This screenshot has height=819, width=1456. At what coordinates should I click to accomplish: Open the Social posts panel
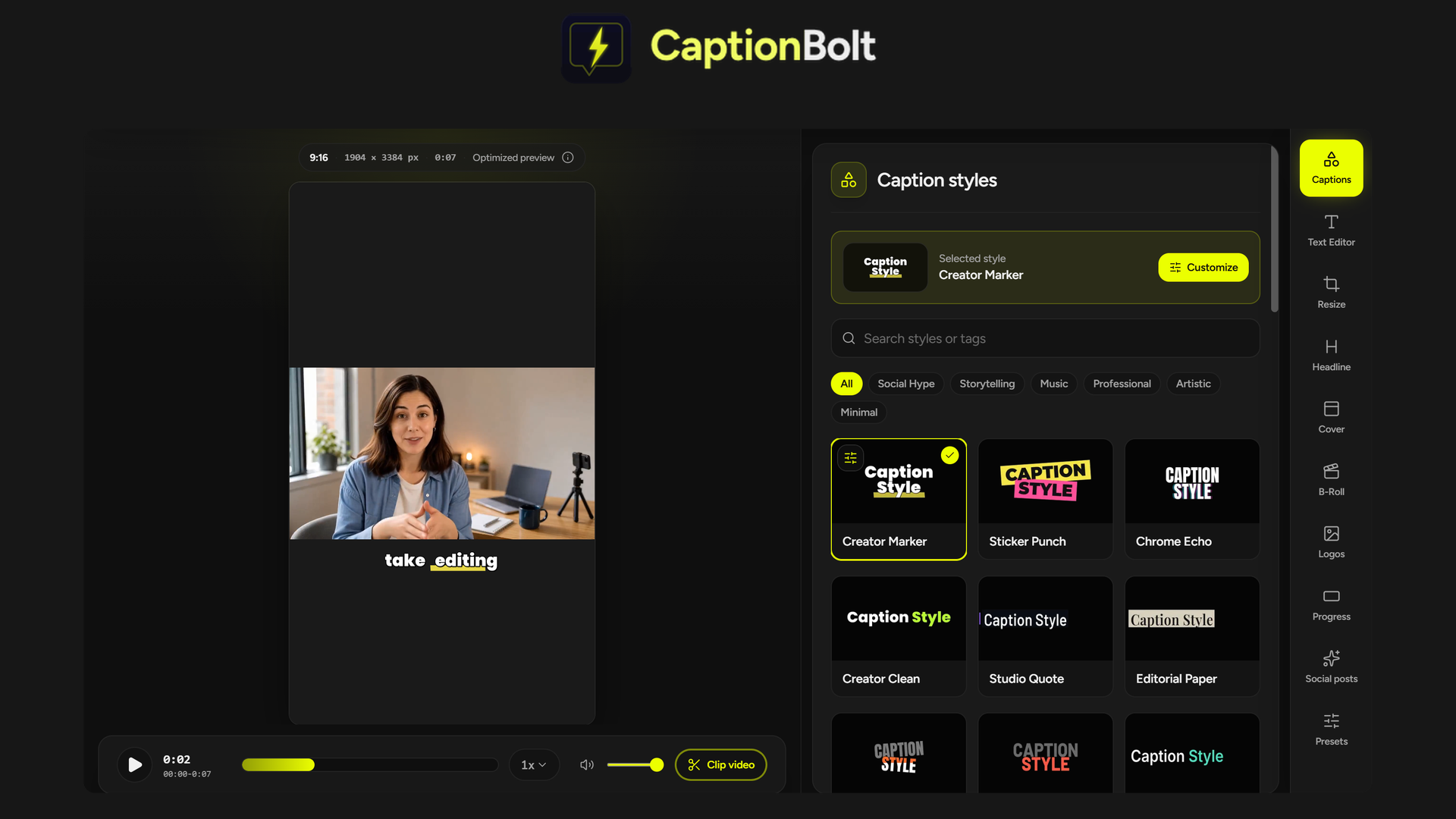1331,667
